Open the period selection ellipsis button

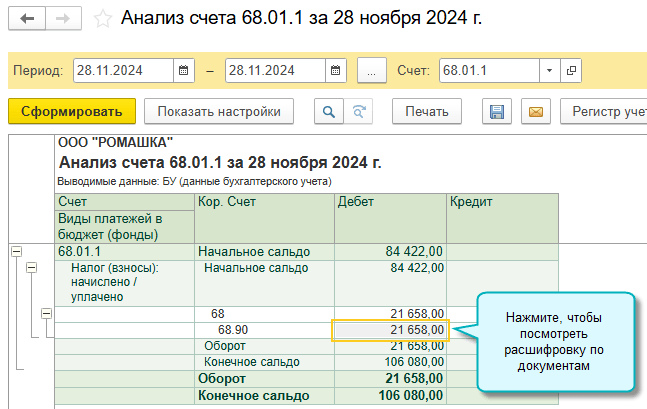pyautogui.click(x=371, y=71)
